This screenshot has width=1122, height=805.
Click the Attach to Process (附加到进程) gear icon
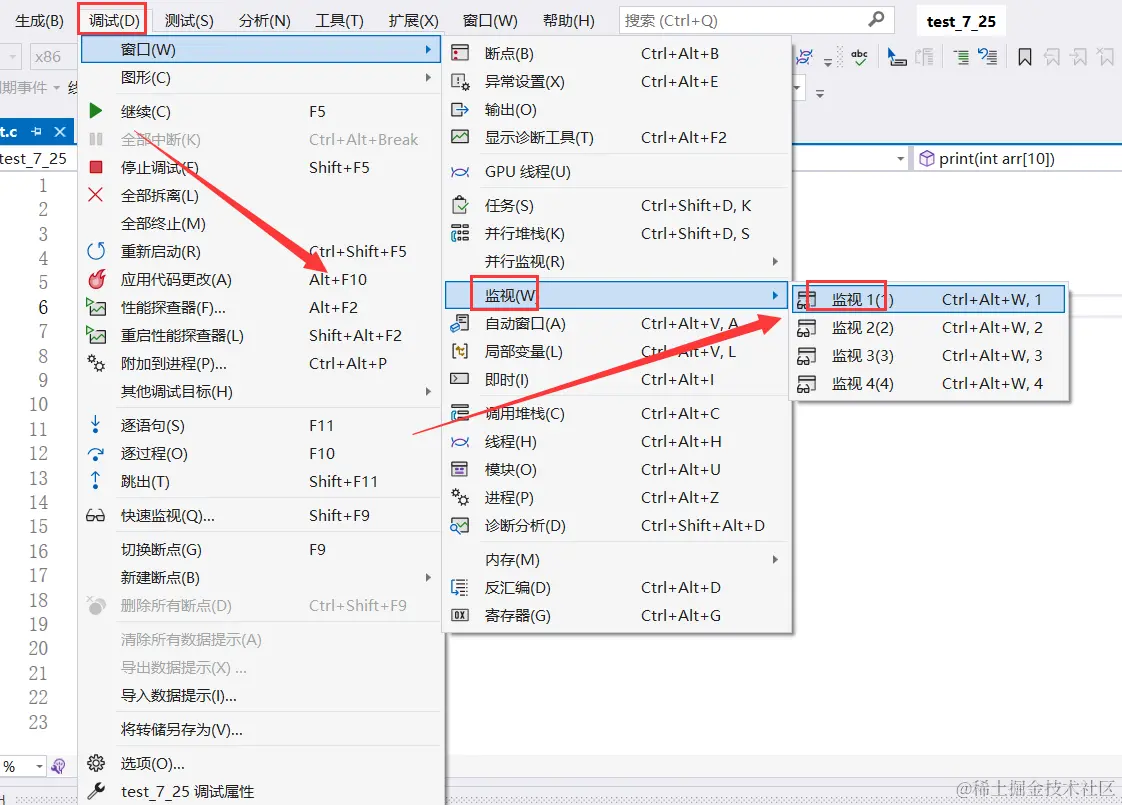click(x=96, y=364)
